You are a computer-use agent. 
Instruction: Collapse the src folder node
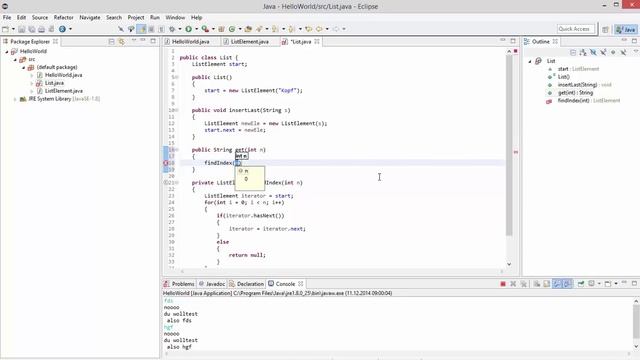[x=15, y=60]
